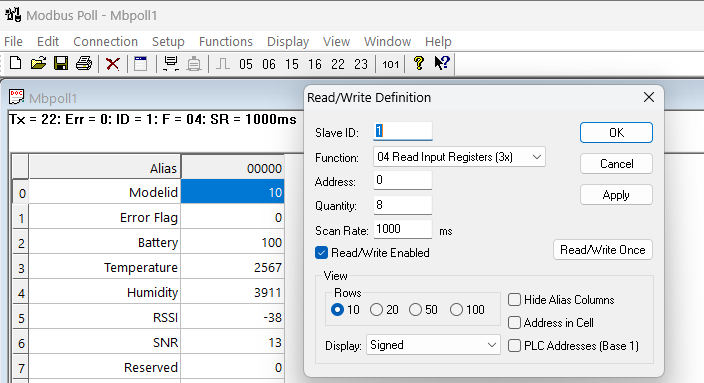
Task: Click the 101 toolbar button
Action: tap(390, 65)
